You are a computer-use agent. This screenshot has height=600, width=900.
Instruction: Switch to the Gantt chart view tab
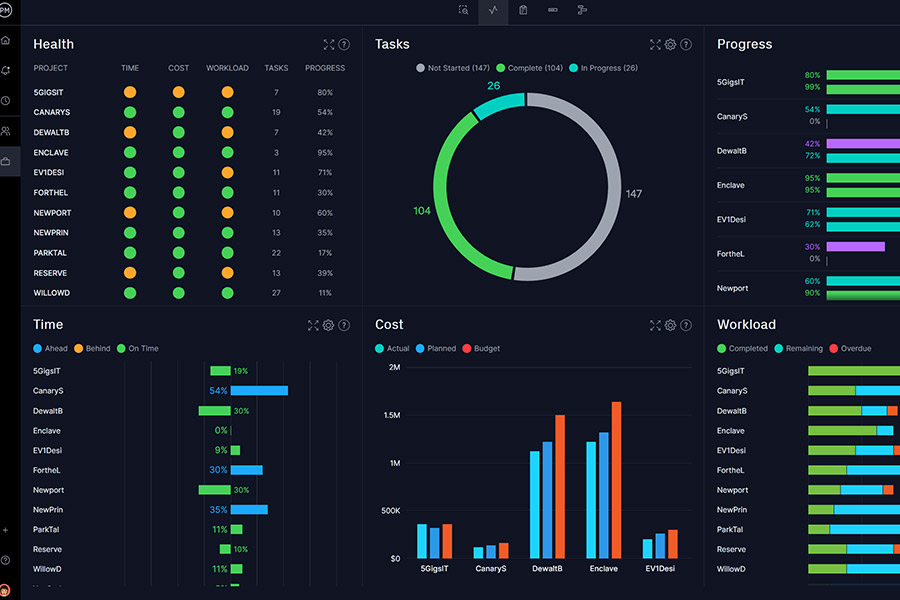582,11
